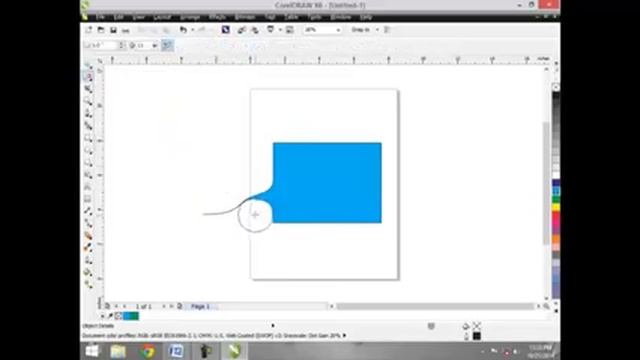640x360 pixels.
Task: Click the add page button before '1 of 1'
Action: tap(107, 306)
